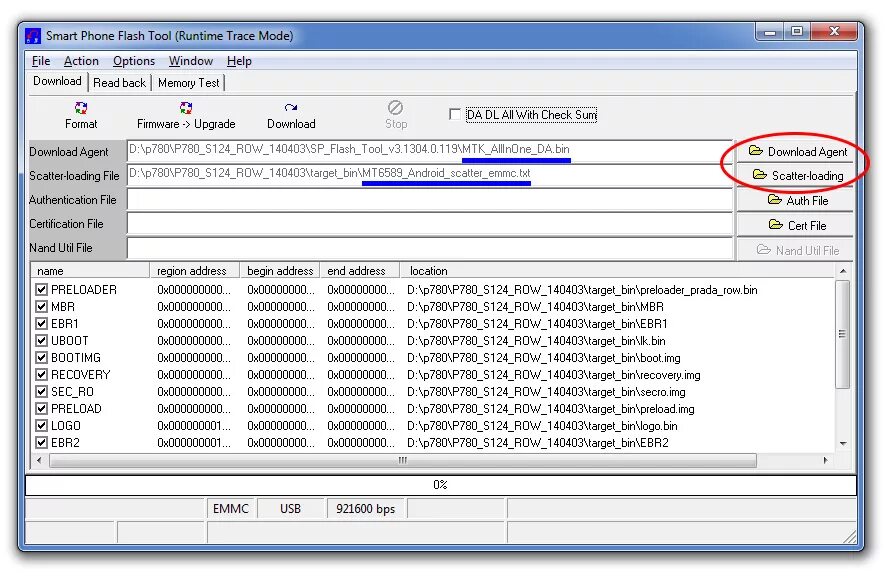Click the region address column header
This screenshot has width=889, height=577.
pos(194,271)
